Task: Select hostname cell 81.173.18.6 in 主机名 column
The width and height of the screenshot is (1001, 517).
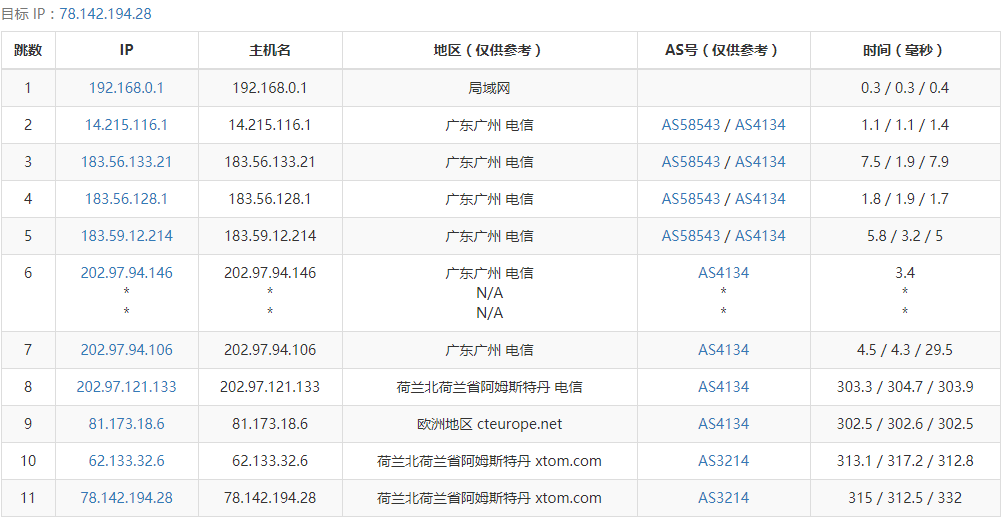Action: [x=270, y=424]
